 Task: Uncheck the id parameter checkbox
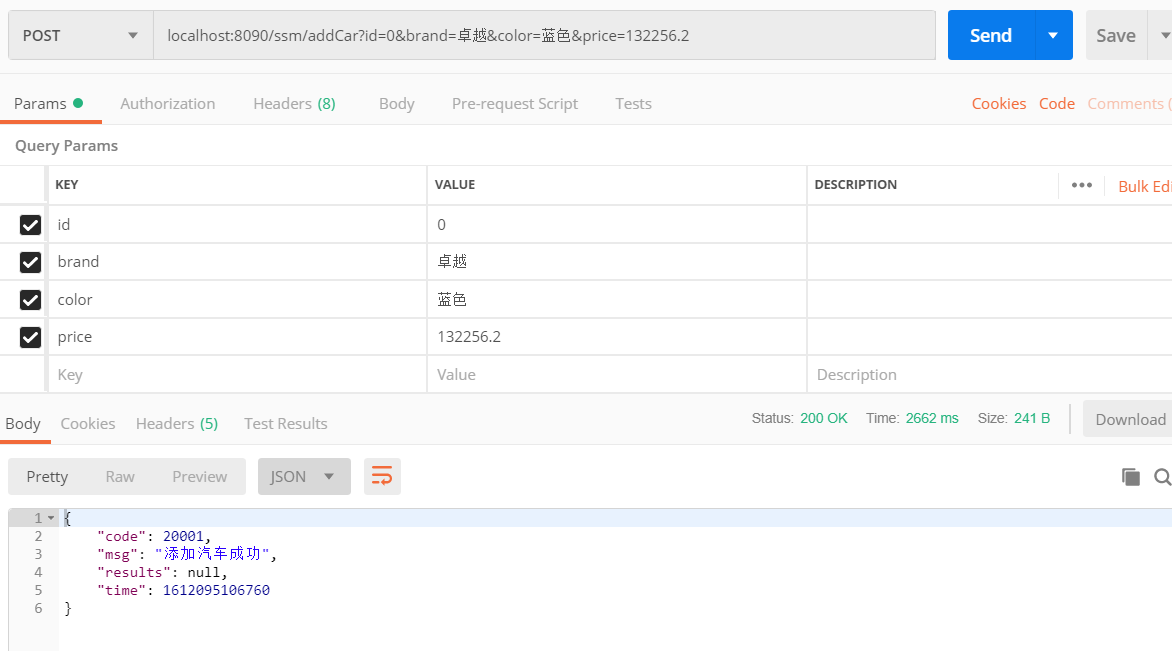pyautogui.click(x=30, y=225)
